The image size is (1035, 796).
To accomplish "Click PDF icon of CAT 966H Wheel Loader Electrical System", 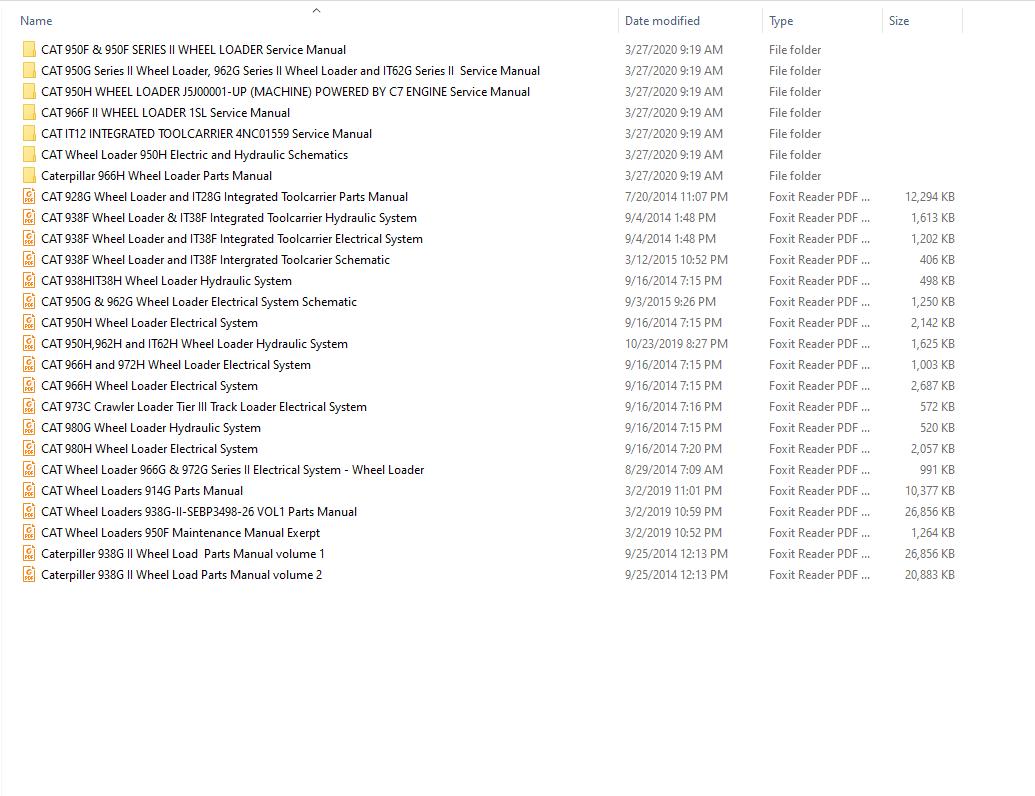I will pyautogui.click(x=29, y=386).
